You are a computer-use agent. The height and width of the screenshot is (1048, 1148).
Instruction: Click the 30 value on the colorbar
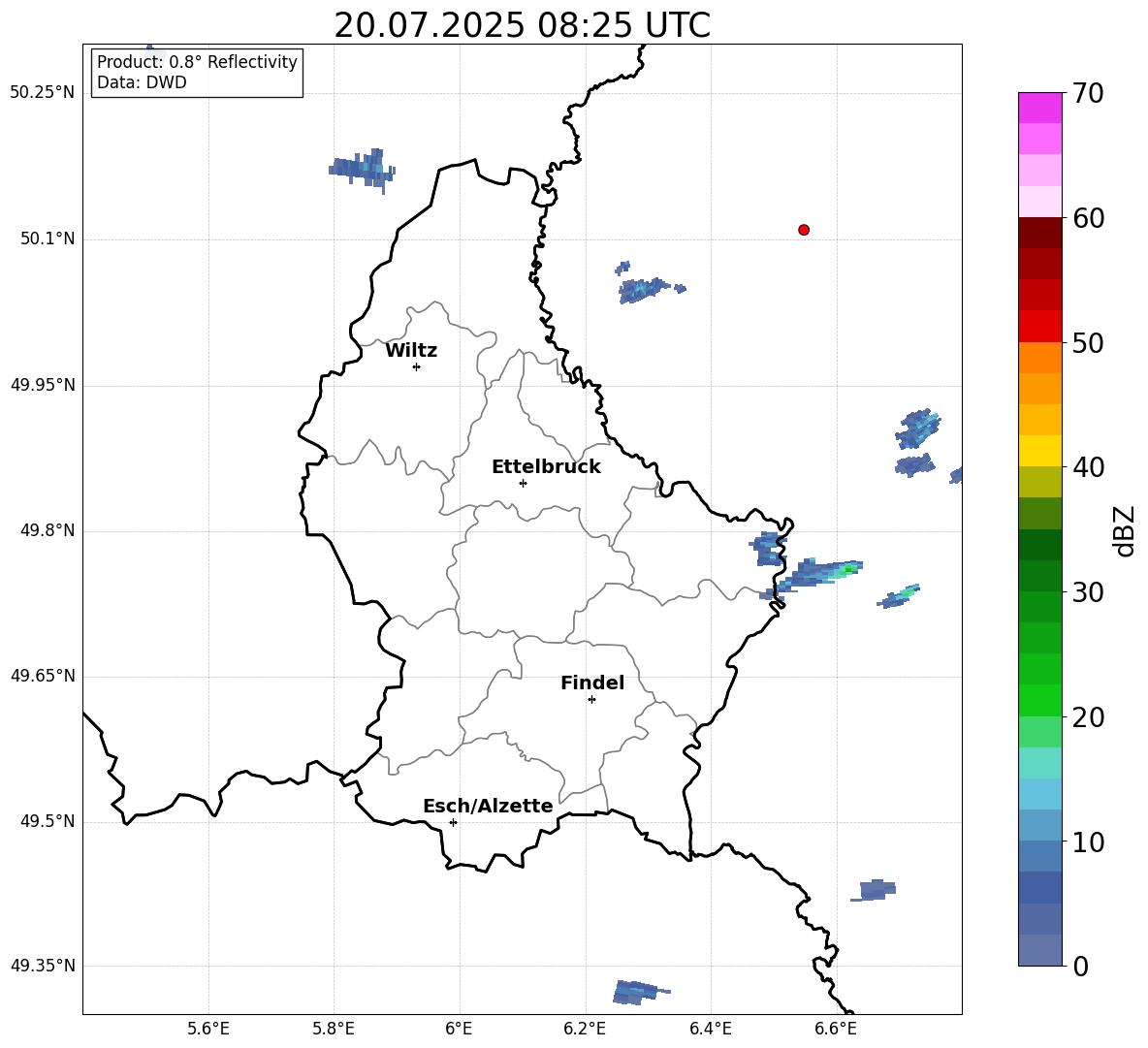[1088, 592]
